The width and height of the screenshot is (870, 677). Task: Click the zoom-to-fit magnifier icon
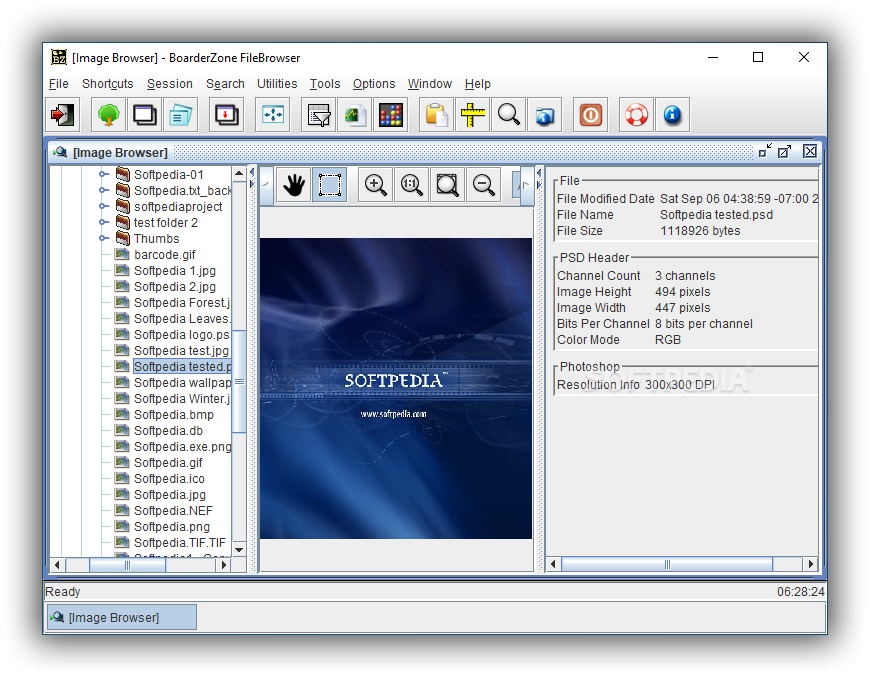click(x=447, y=185)
